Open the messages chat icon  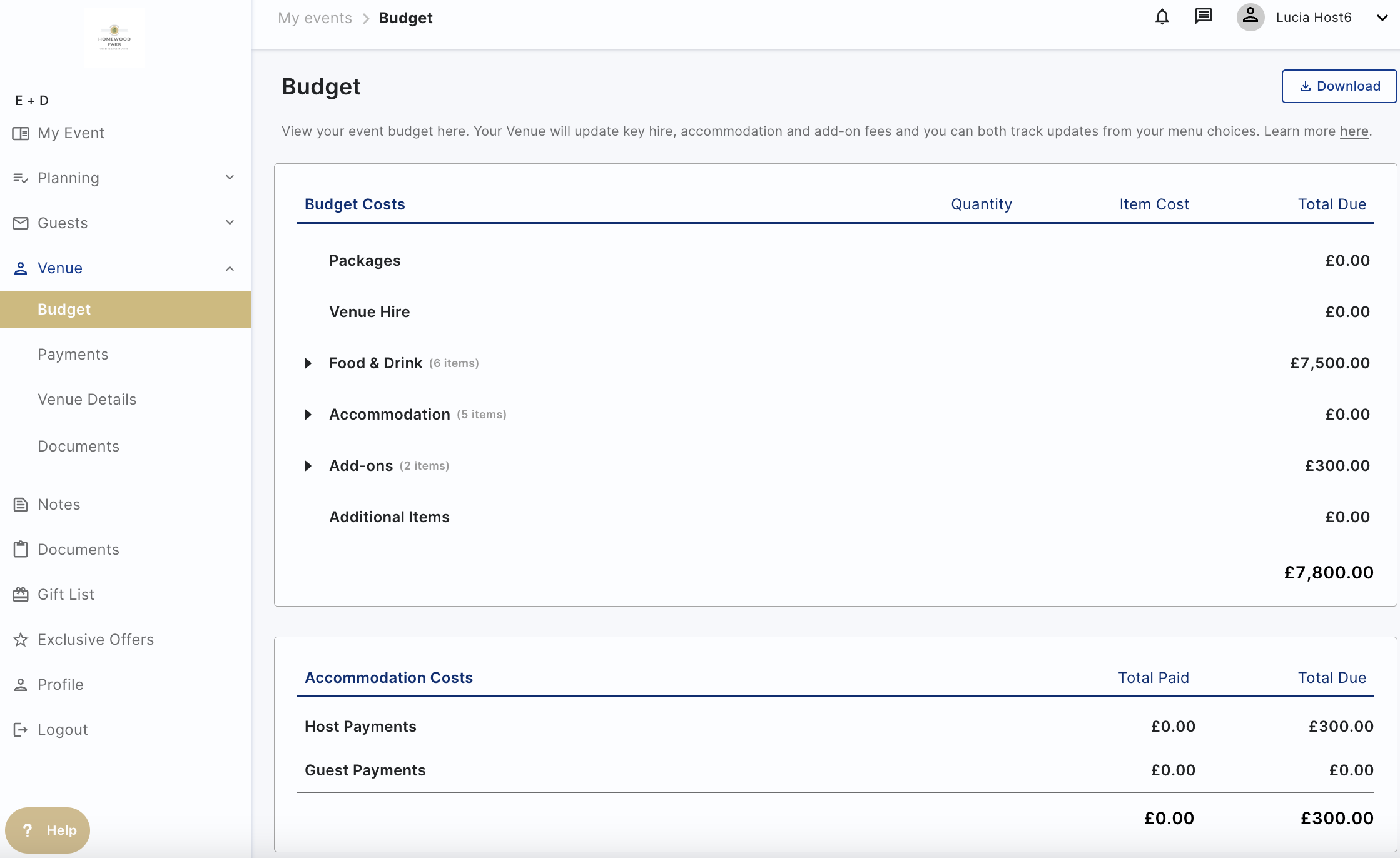1203,17
